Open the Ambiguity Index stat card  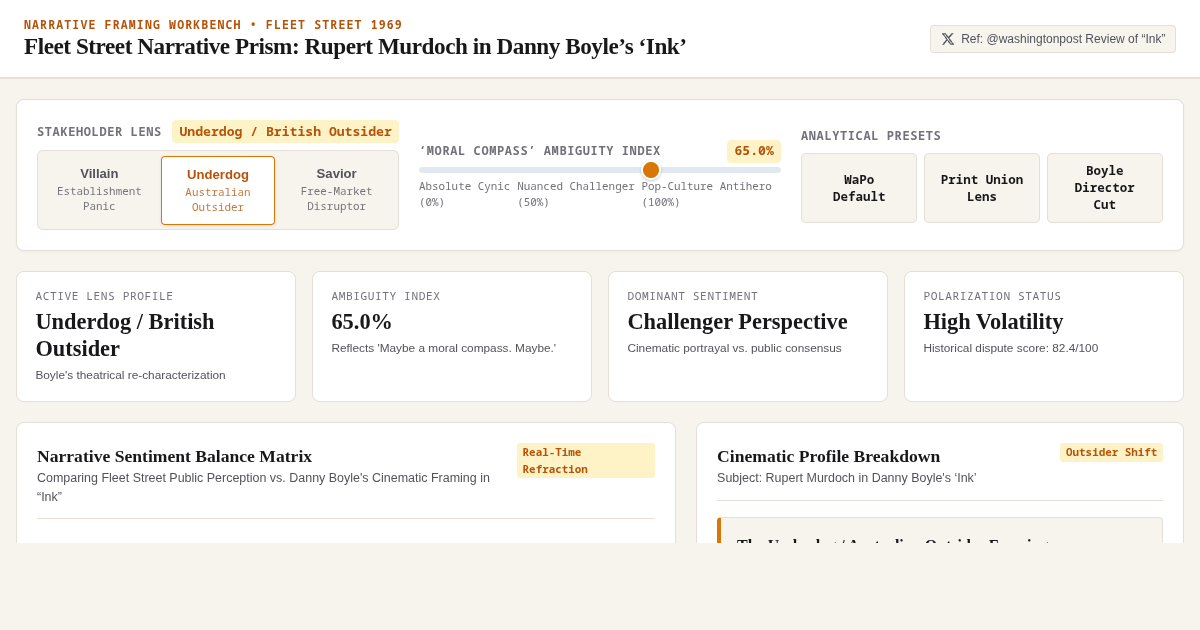click(x=452, y=336)
